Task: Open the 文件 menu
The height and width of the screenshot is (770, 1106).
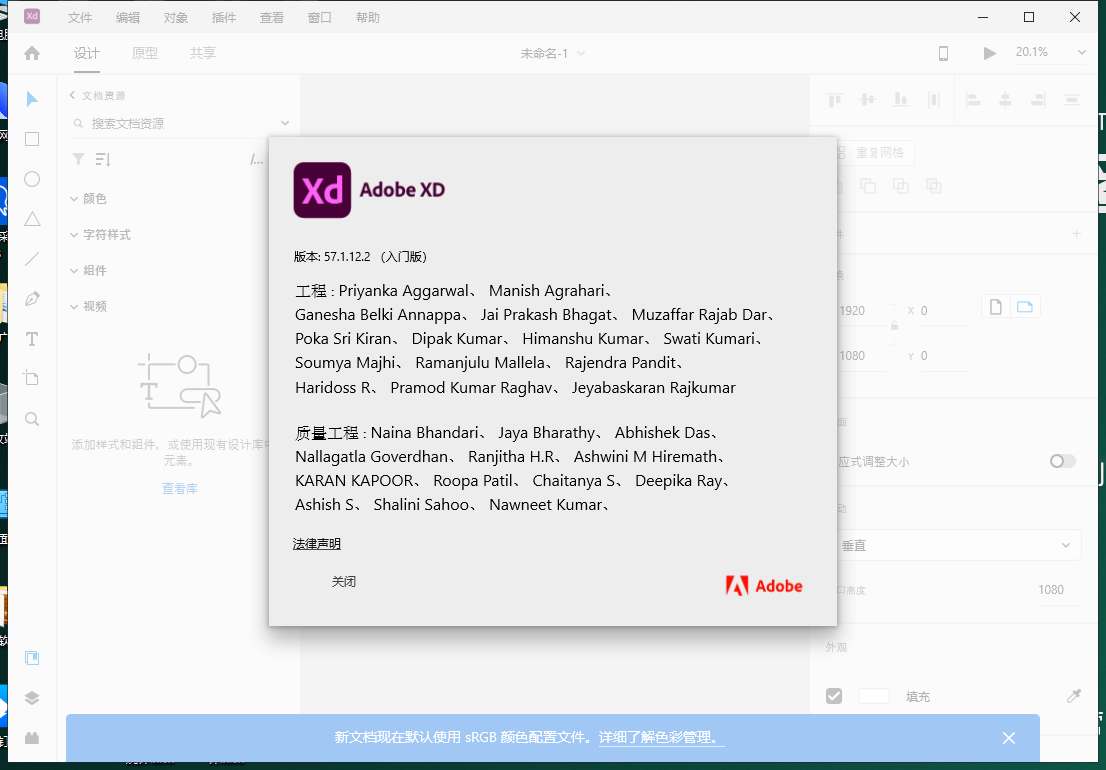Action: [x=80, y=18]
